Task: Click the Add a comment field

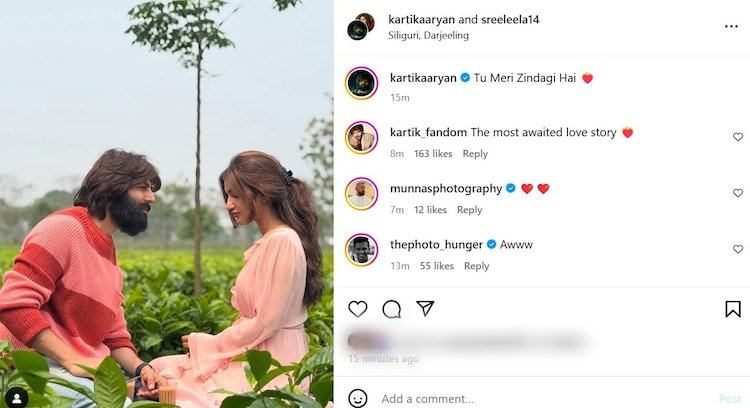Action: tap(540, 398)
